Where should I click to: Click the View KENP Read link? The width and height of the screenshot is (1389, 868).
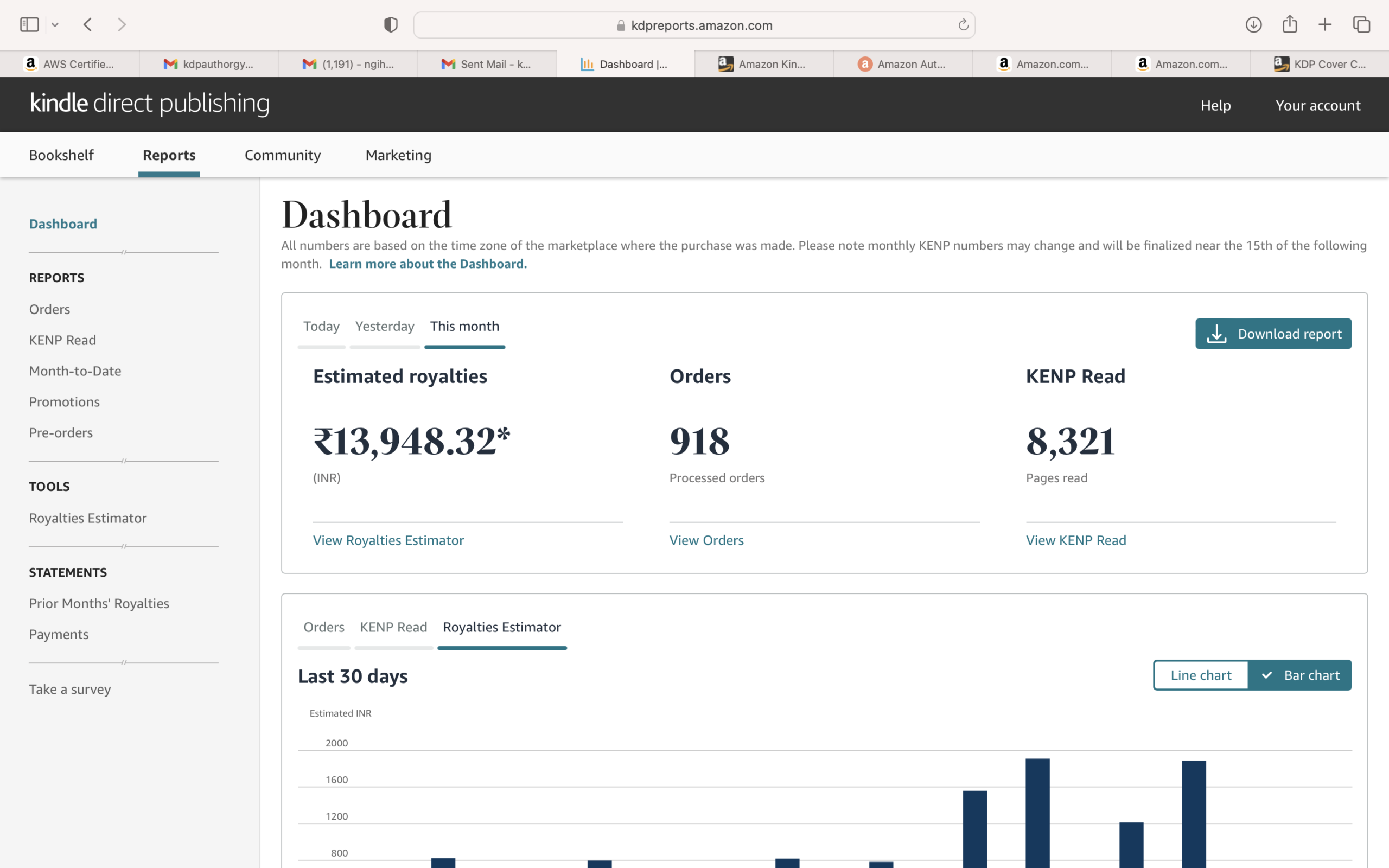tap(1075, 540)
